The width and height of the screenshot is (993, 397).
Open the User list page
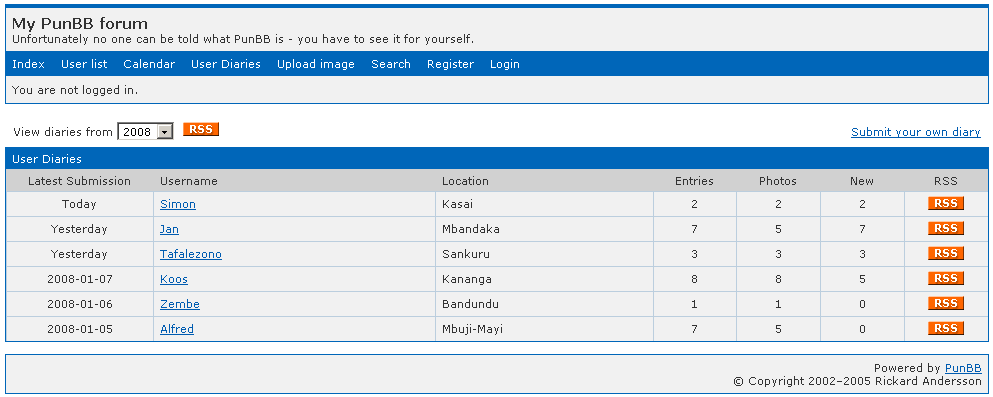(x=84, y=64)
